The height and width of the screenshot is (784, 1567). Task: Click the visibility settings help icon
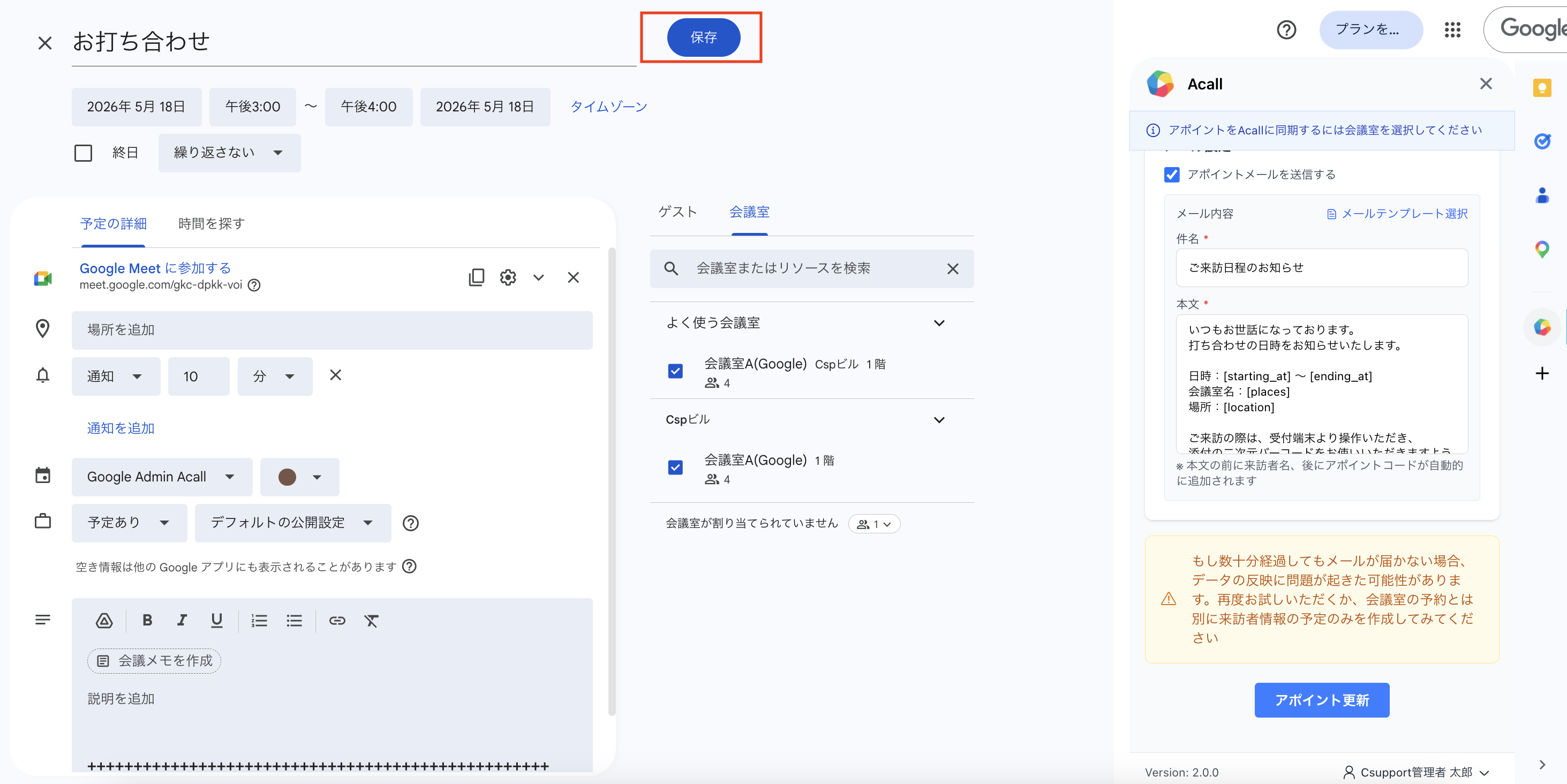(x=411, y=523)
